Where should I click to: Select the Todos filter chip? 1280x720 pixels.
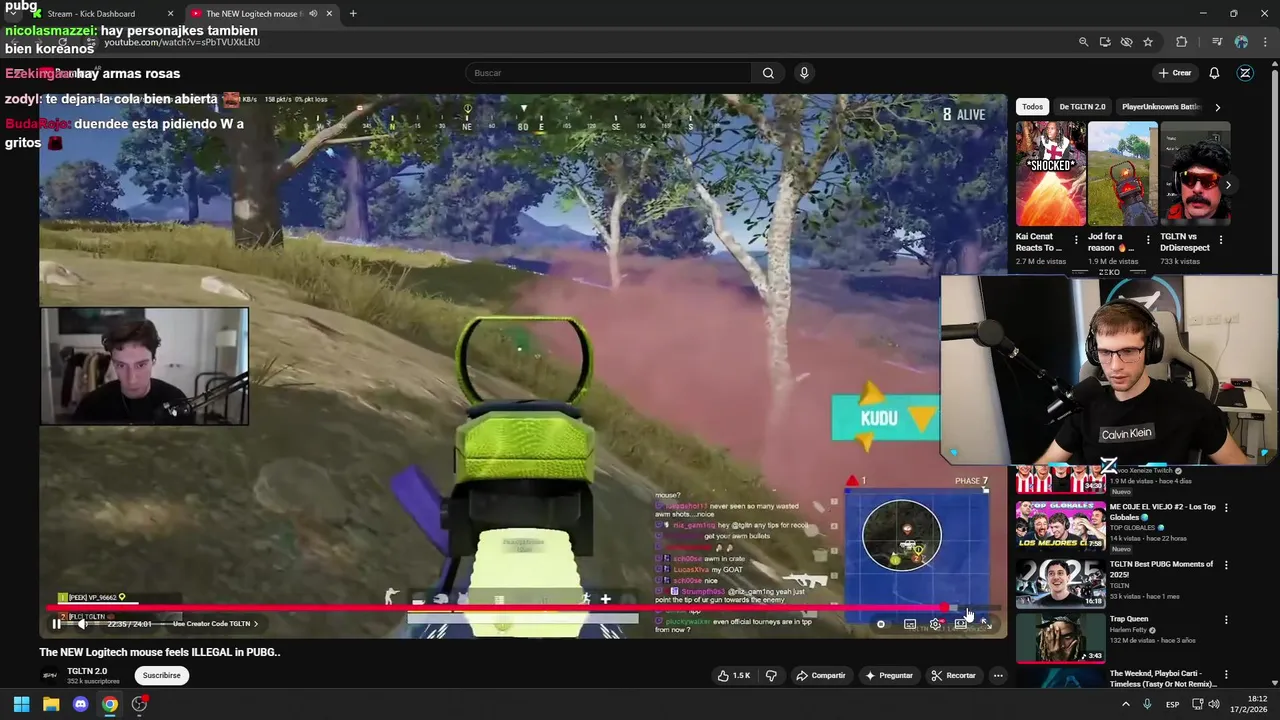1032,107
